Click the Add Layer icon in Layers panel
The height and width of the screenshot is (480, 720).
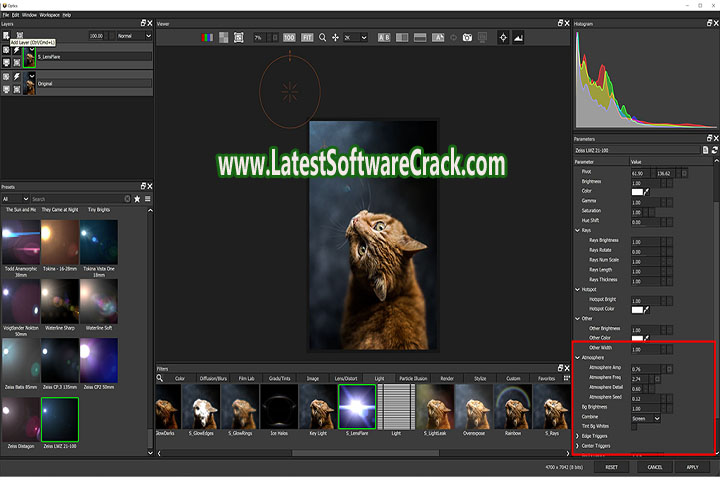pyautogui.click(x=7, y=35)
